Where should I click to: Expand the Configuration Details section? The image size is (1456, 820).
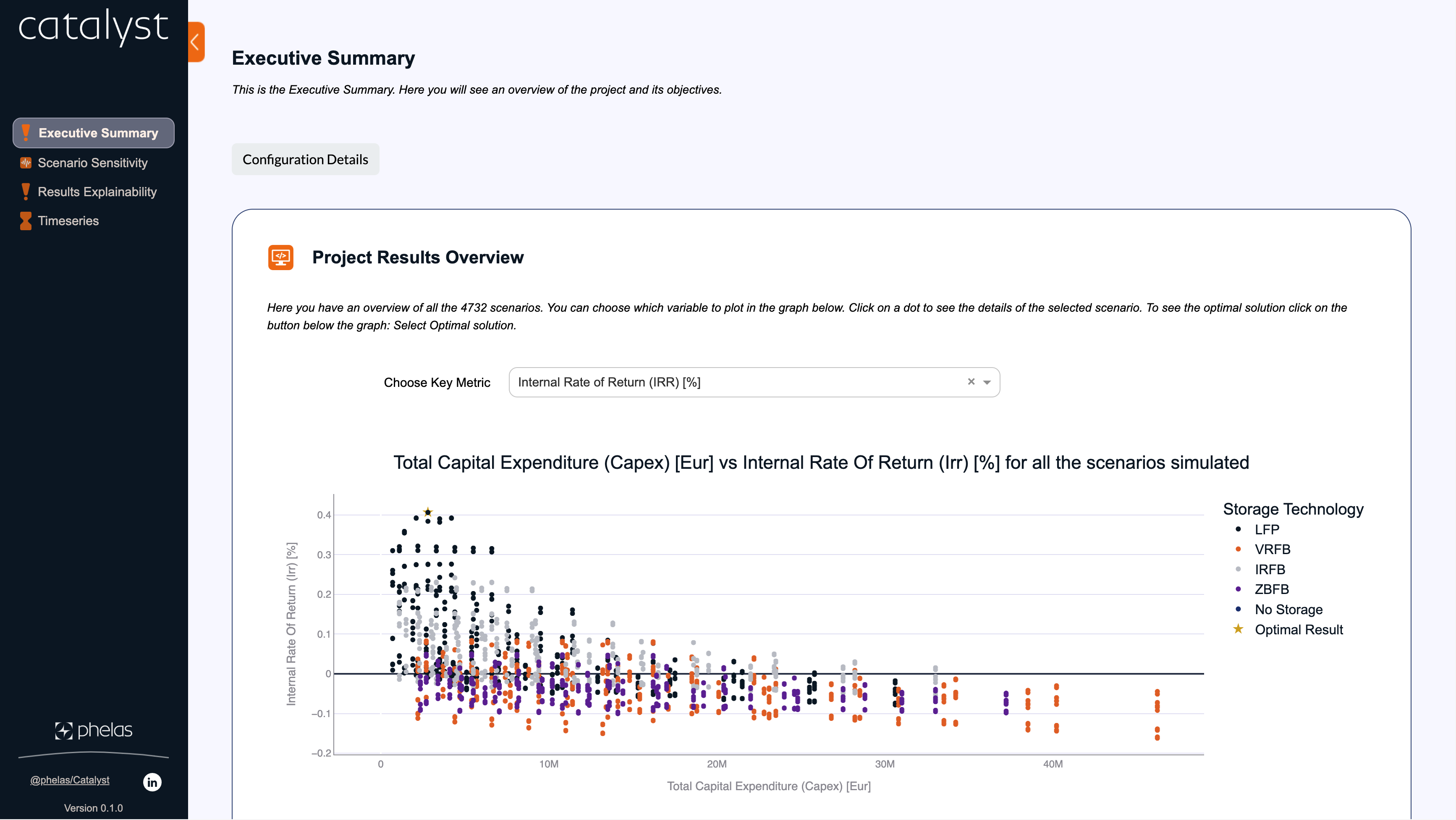(305, 160)
